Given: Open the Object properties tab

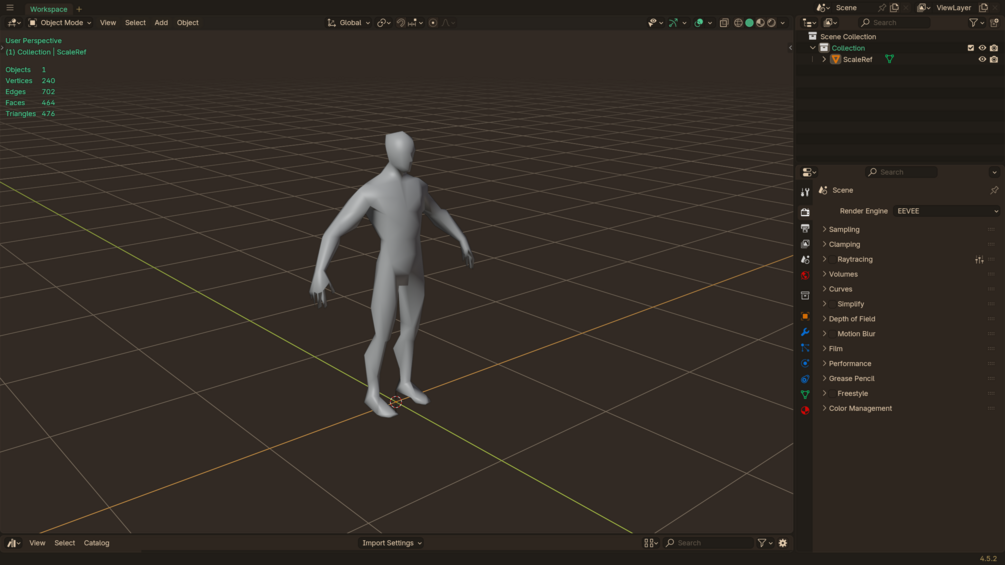Looking at the screenshot, I should tap(805, 316).
